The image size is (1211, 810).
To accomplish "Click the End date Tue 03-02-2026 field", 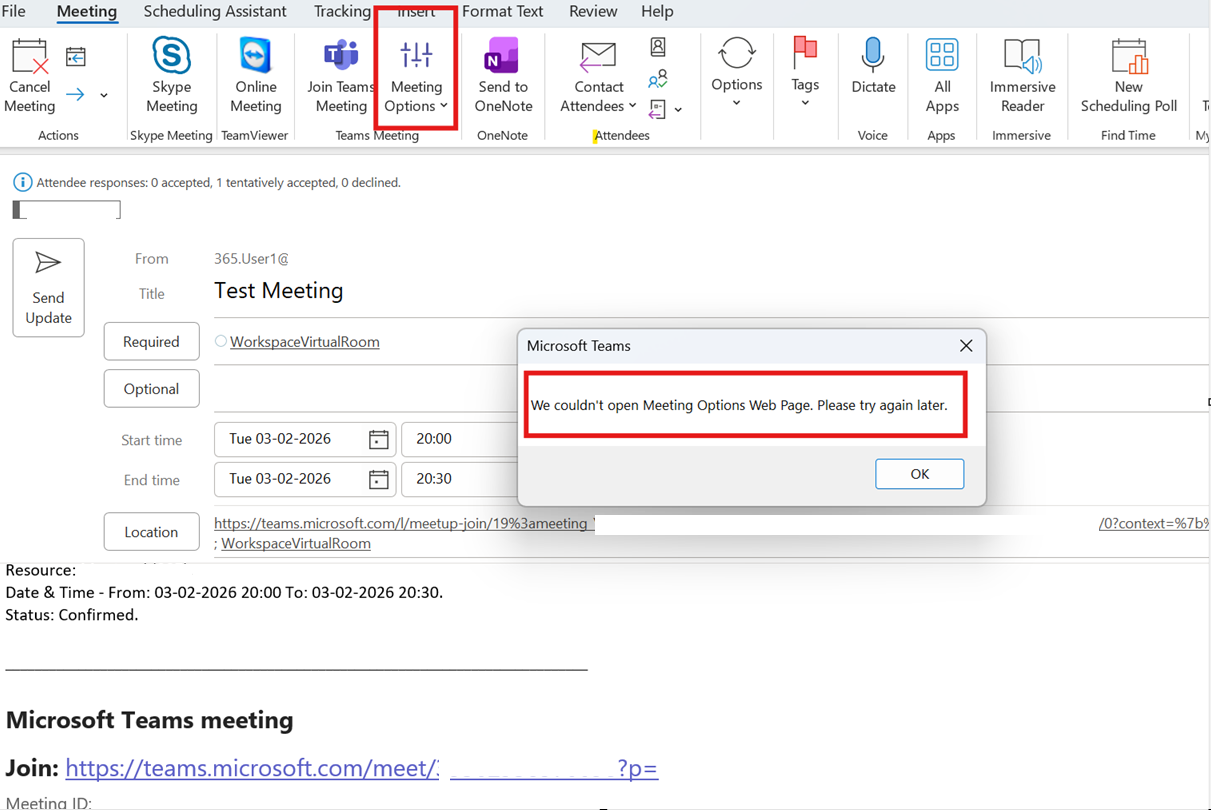I will pyautogui.click(x=305, y=479).
